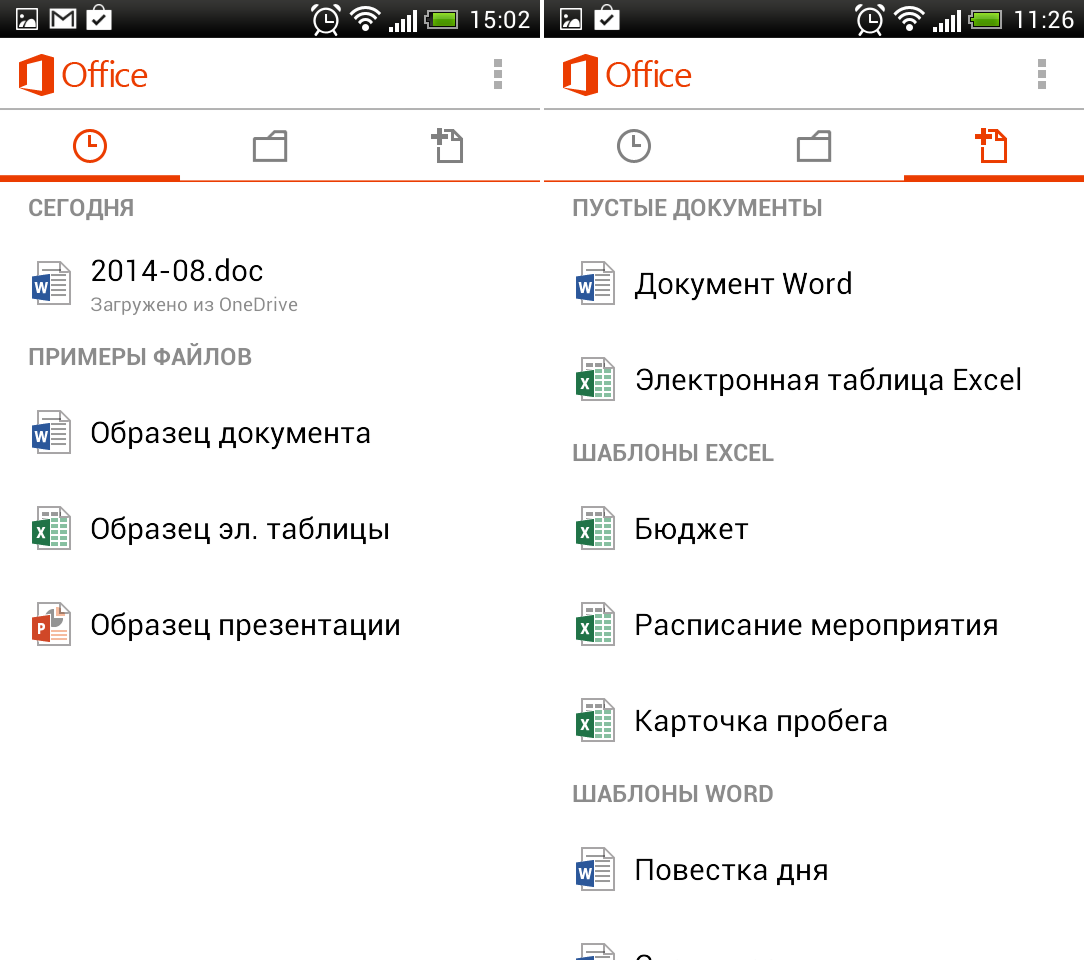
Task: Tap Загружено из OneDrive subtitle
Action: pos(194,305)
